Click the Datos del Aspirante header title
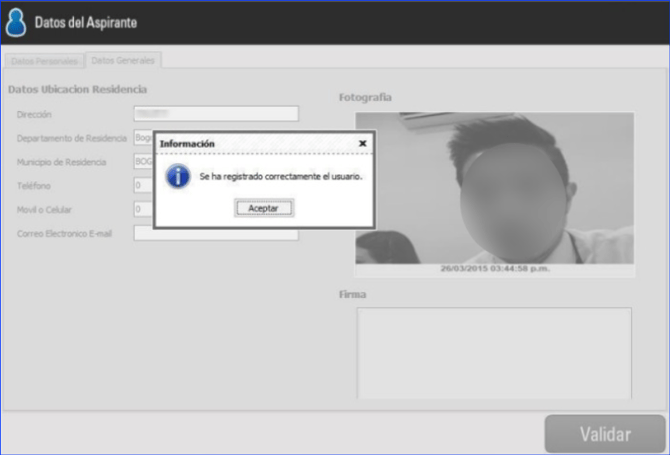 (86, 22)
